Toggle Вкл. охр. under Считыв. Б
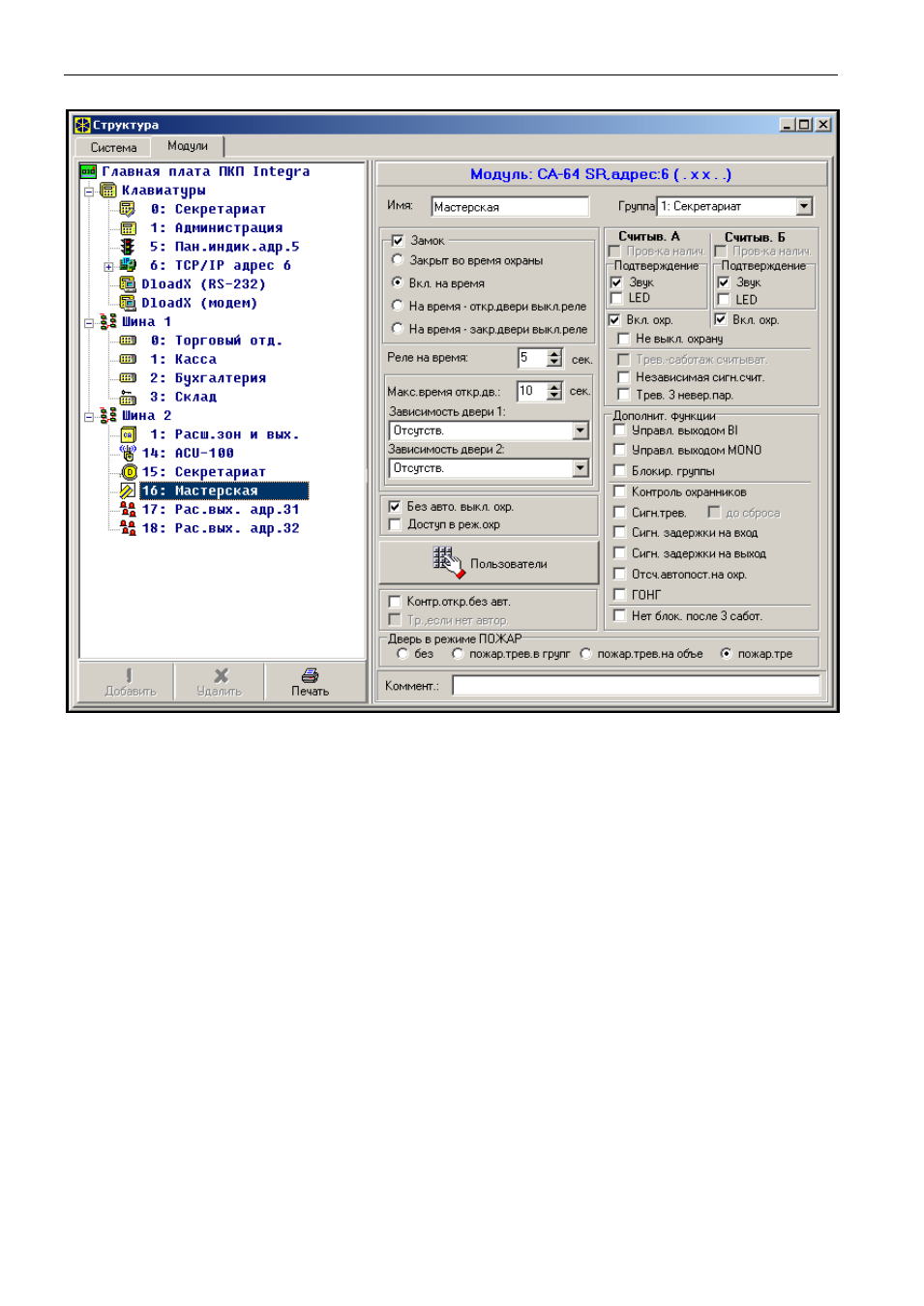 (720, 319)
